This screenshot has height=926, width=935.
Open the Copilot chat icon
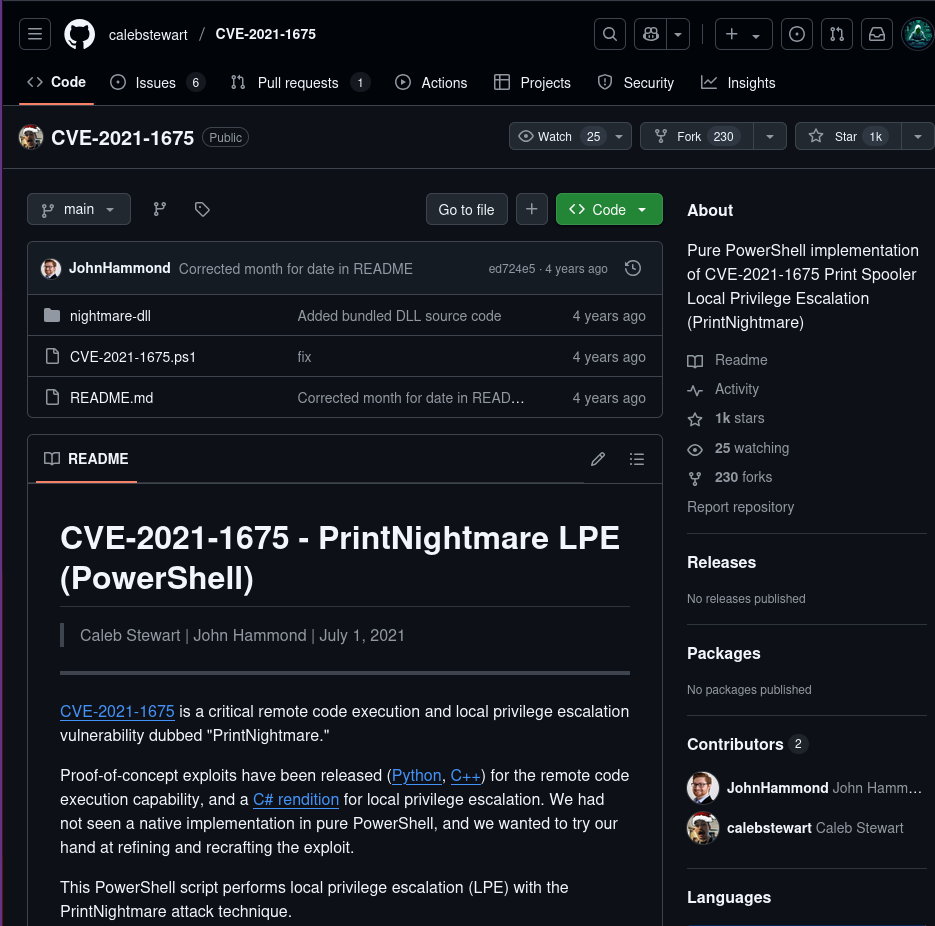pyautogui.click(x=651, y=34)
